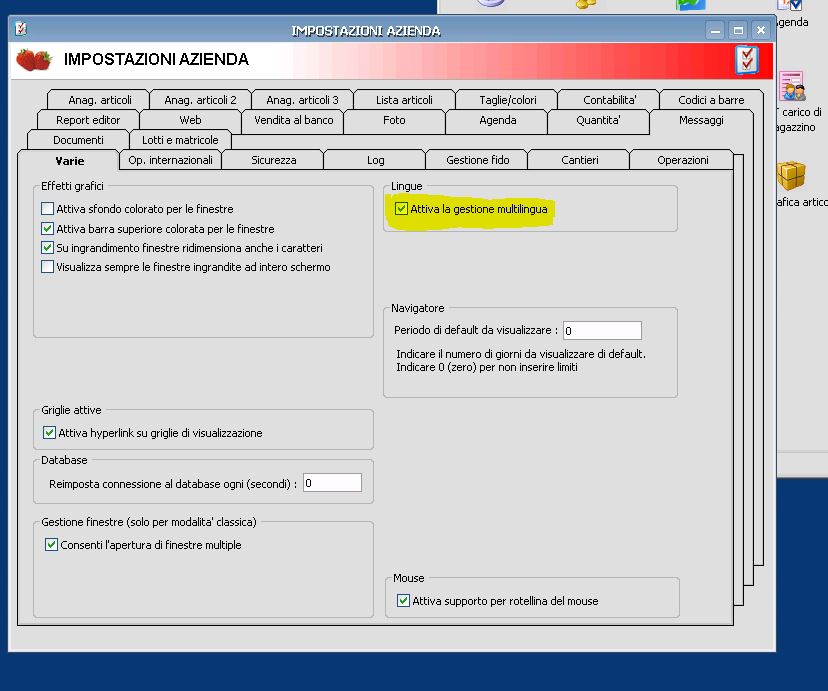The height and width of the screenshot is (691, 828).
Task: Open the Messaggi tab
Action: tap(701, 120)
